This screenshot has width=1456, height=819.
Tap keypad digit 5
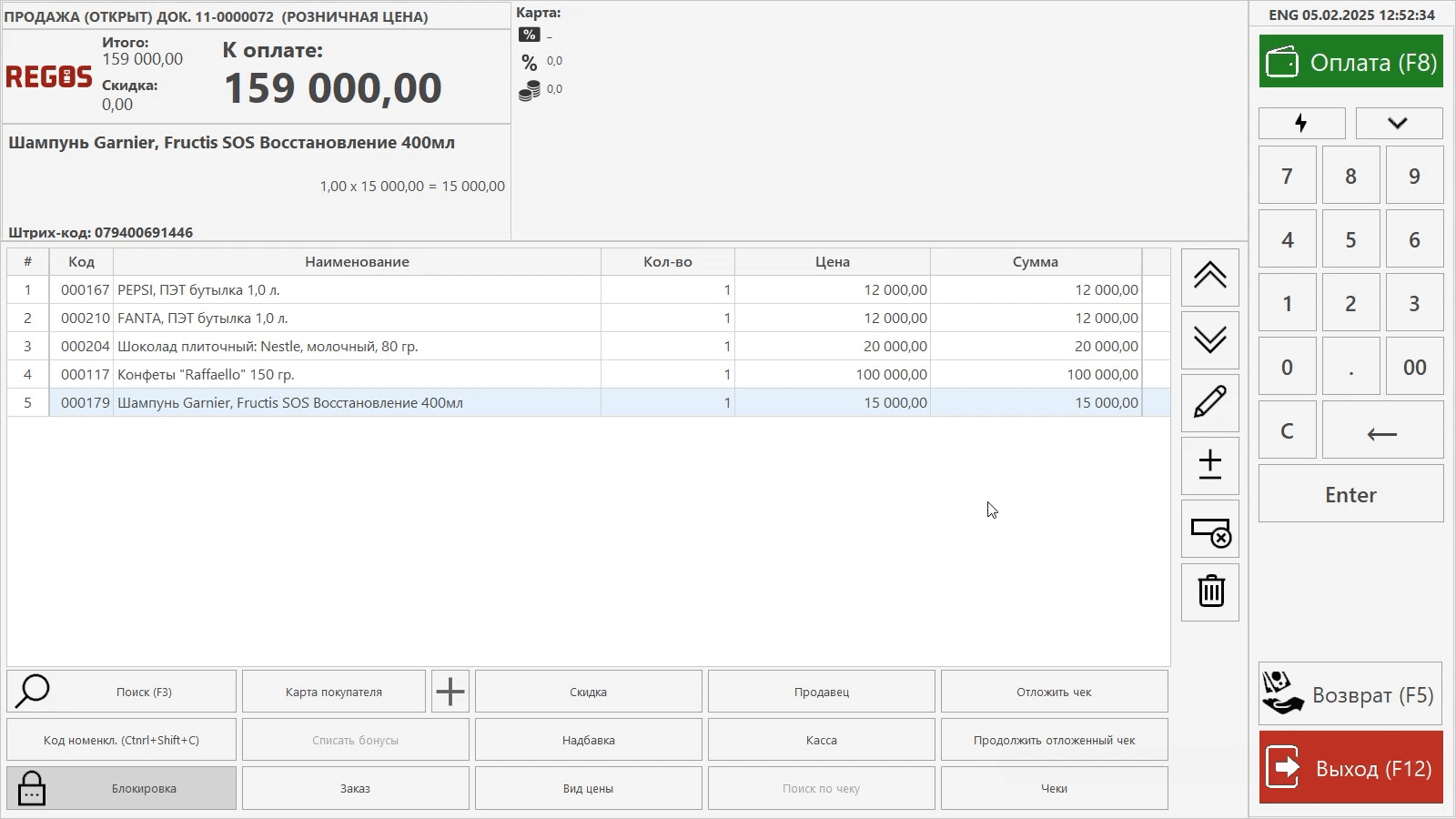1350,239
